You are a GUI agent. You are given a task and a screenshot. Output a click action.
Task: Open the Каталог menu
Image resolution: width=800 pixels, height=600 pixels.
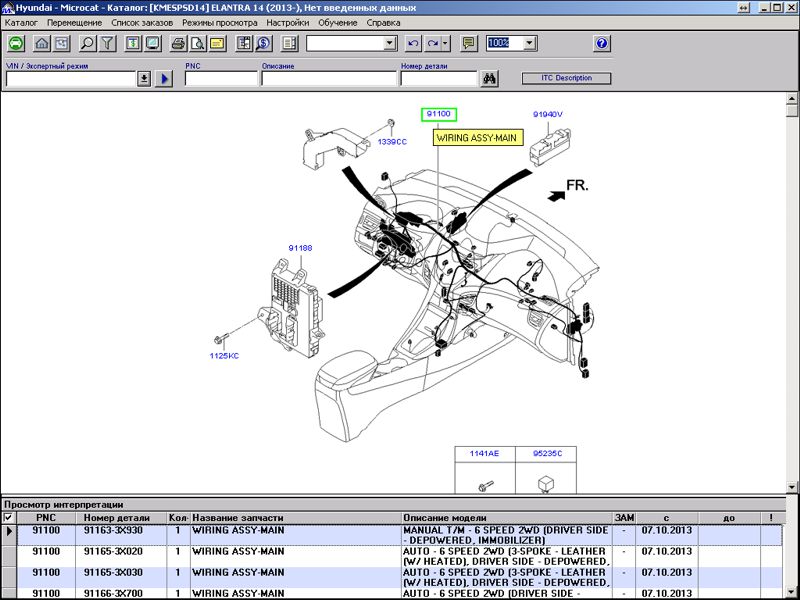click(21, 22)
